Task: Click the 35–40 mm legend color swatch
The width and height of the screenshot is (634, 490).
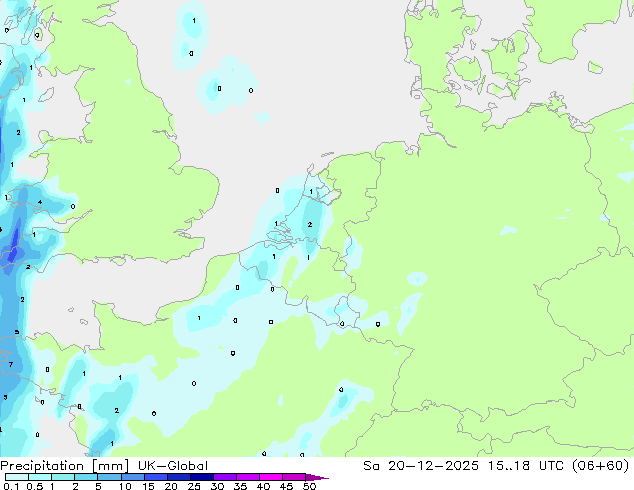Action: point(247,477)
